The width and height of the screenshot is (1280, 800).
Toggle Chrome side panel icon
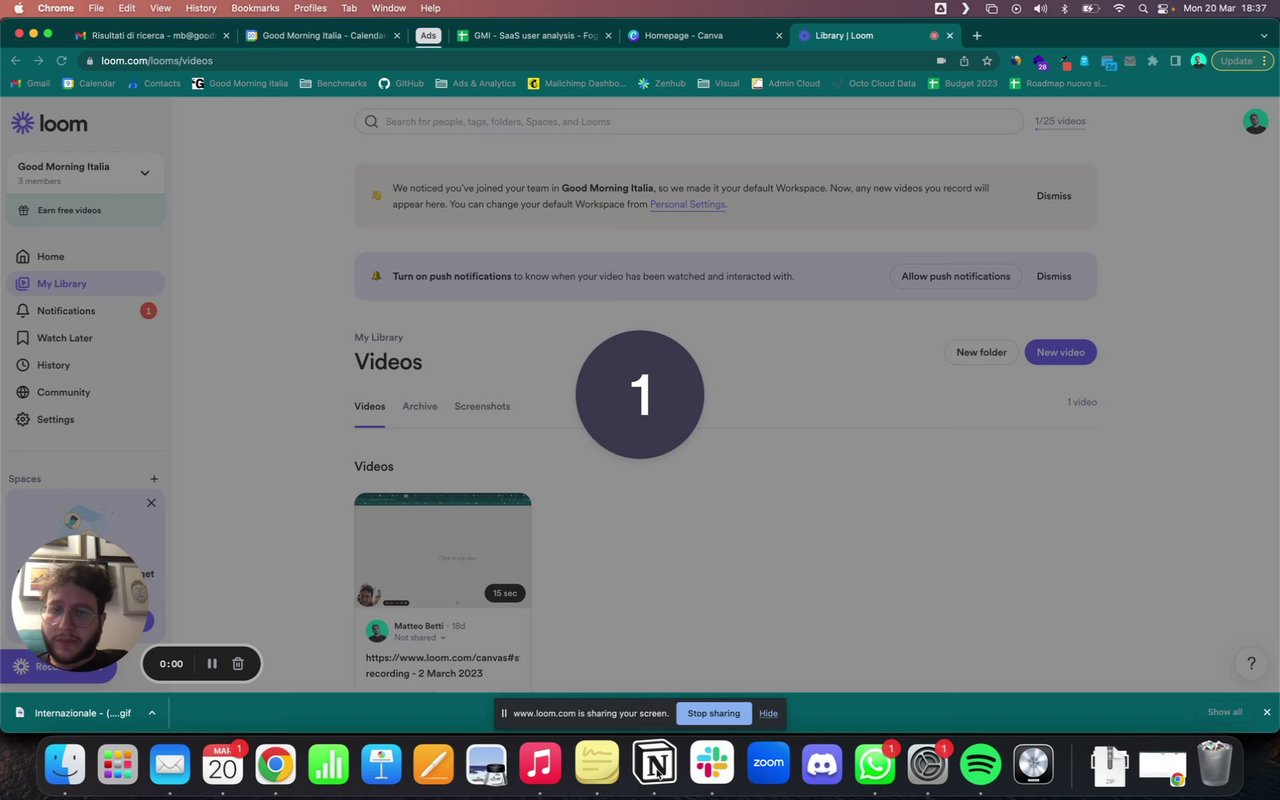click(1176, 61)
